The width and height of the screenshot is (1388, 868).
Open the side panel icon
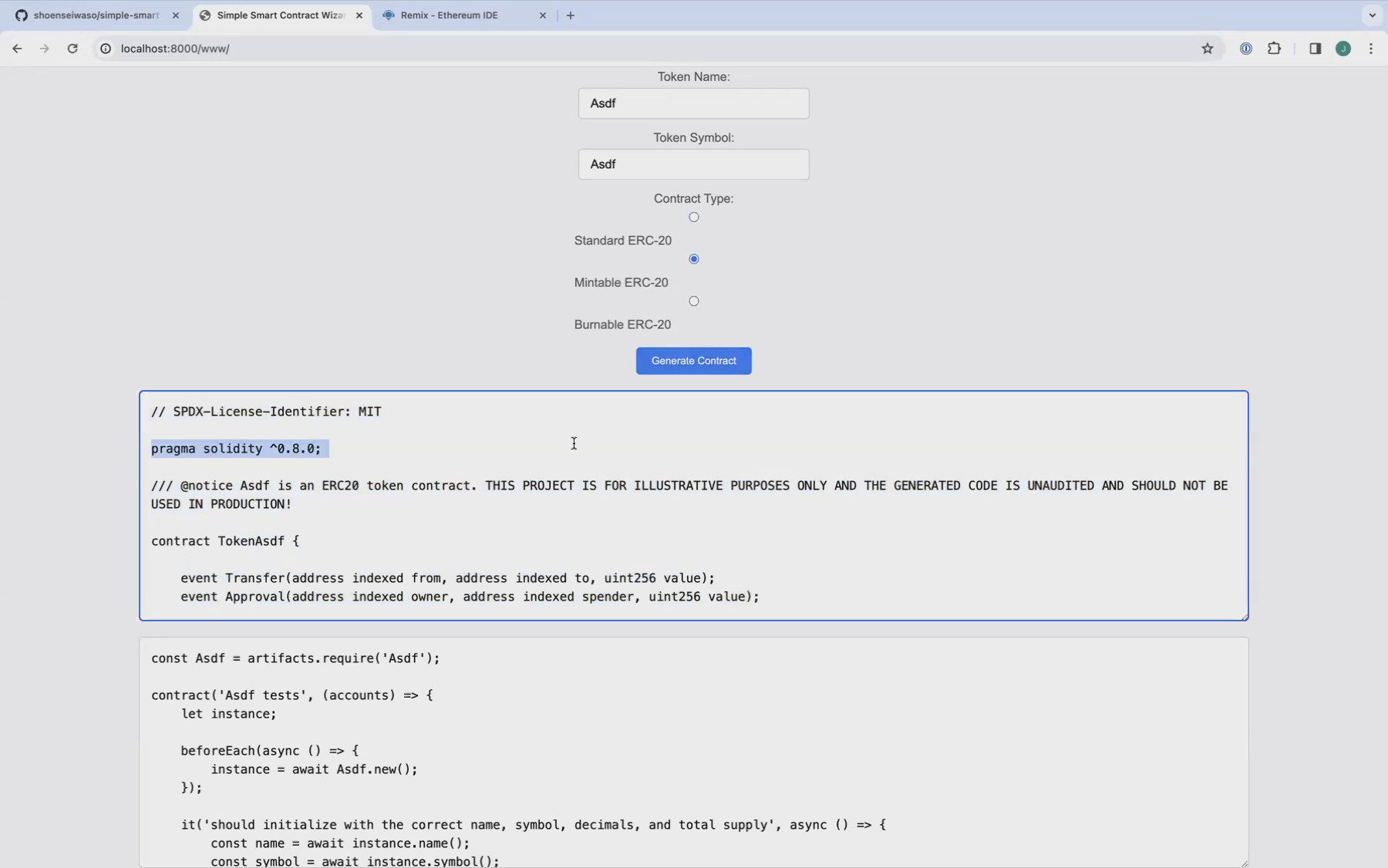click(1315, 48)
